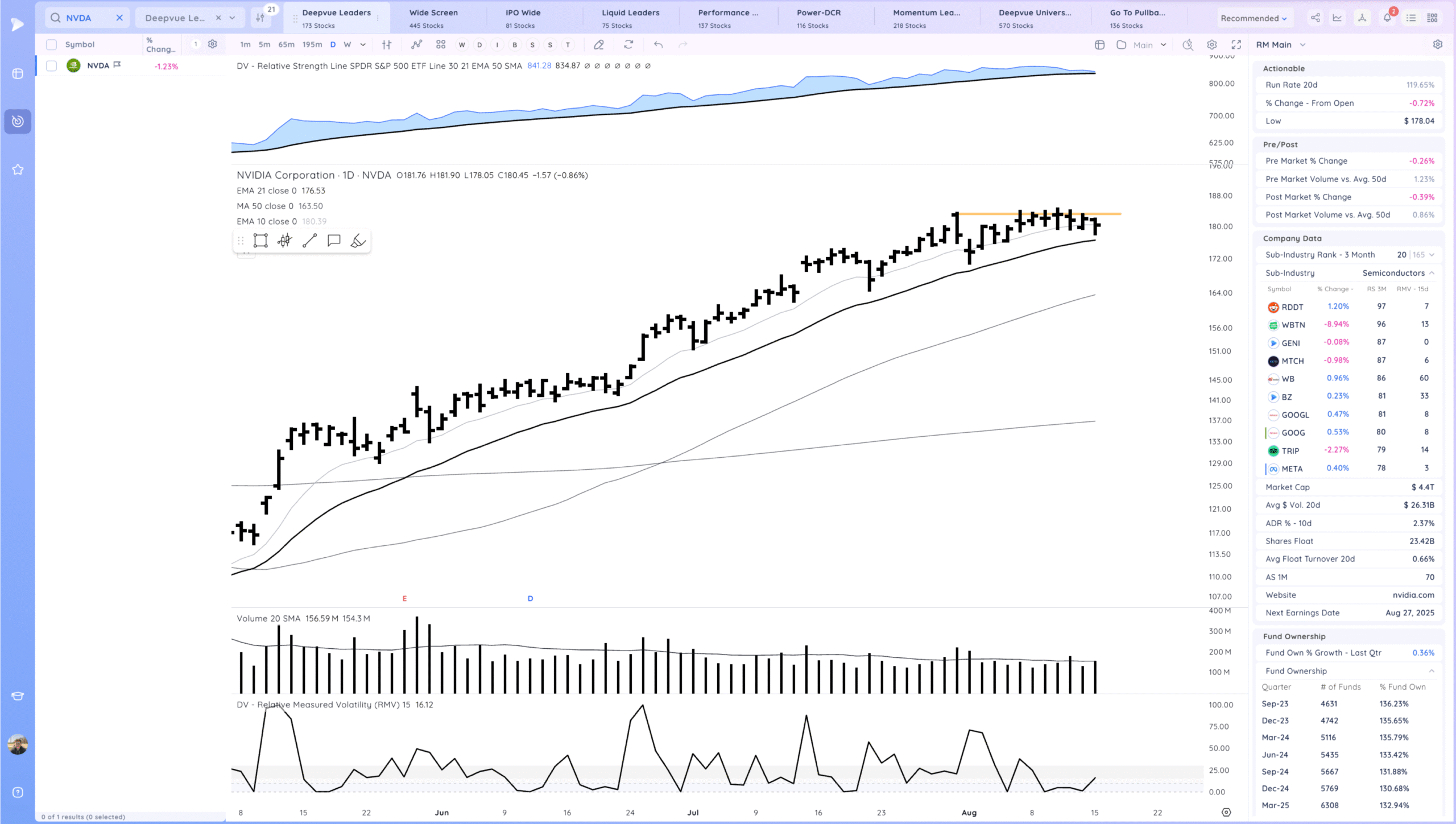The height and width of the screenshot is (824, 1456).
Task: Open the Momentum Leaders watchlist tab
Action: point(926,18)
